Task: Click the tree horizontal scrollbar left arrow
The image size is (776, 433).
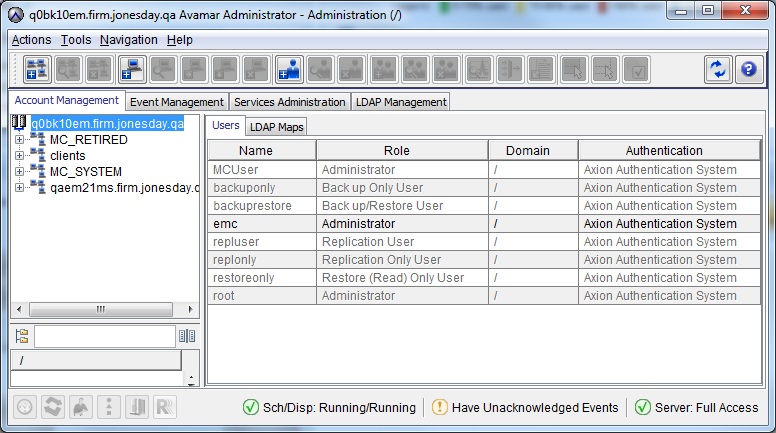Action: click(19, 309)
